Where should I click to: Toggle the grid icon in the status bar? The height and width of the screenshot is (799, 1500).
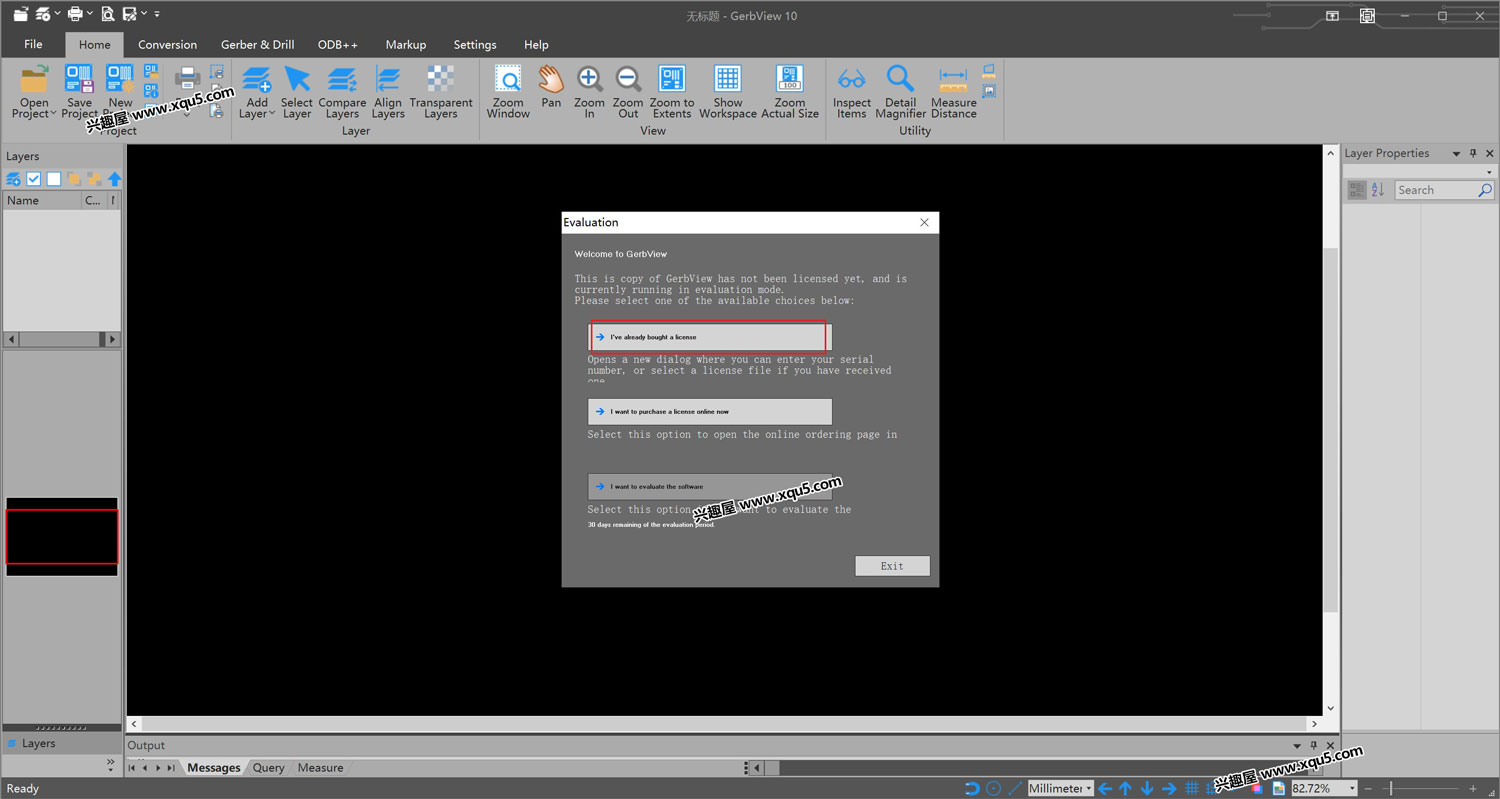pyautogui.click(x=1192, y=788)
